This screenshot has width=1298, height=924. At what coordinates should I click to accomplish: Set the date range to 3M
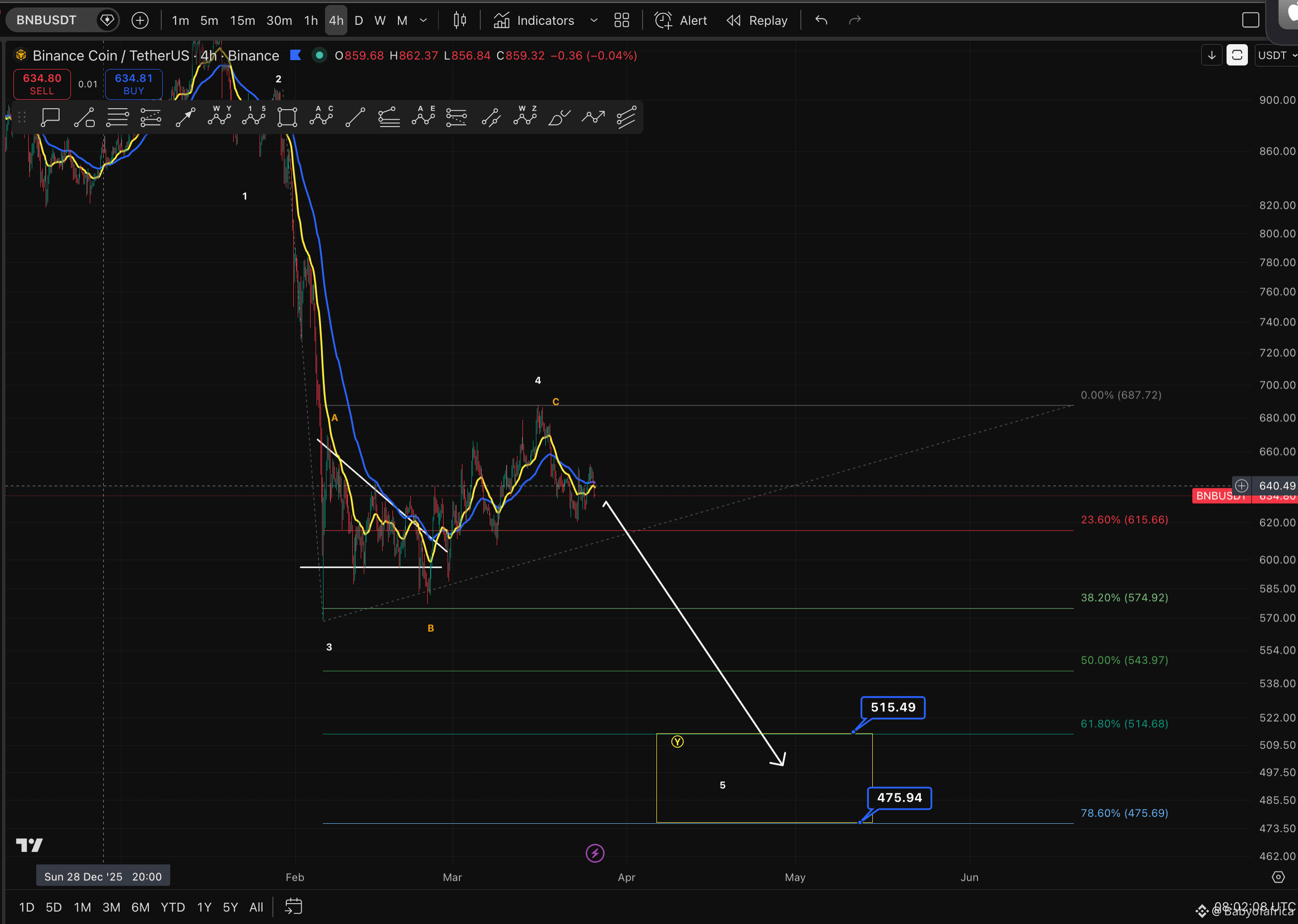112,907
